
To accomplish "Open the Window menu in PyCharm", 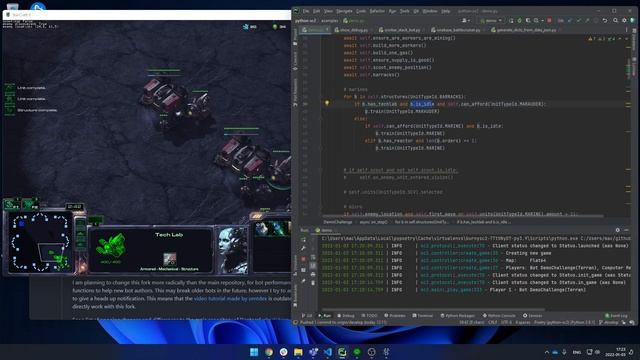I will 430,11.
